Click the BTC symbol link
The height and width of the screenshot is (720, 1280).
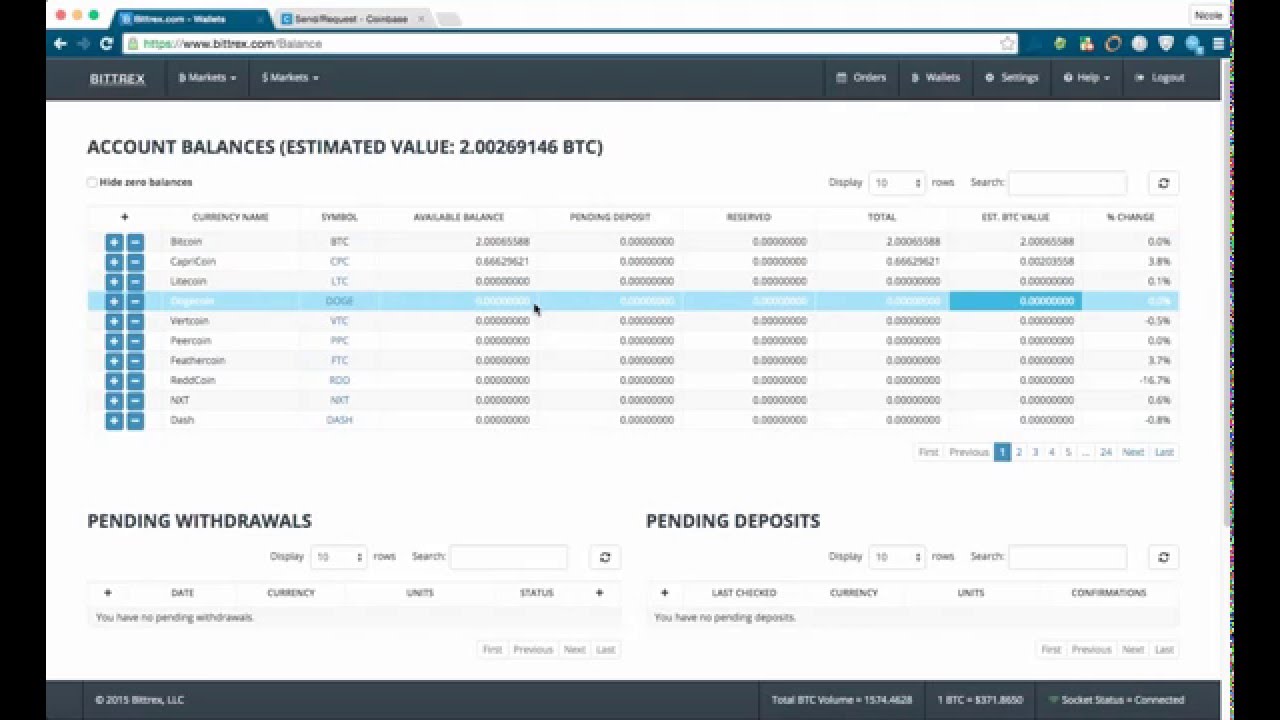point(339,242)
